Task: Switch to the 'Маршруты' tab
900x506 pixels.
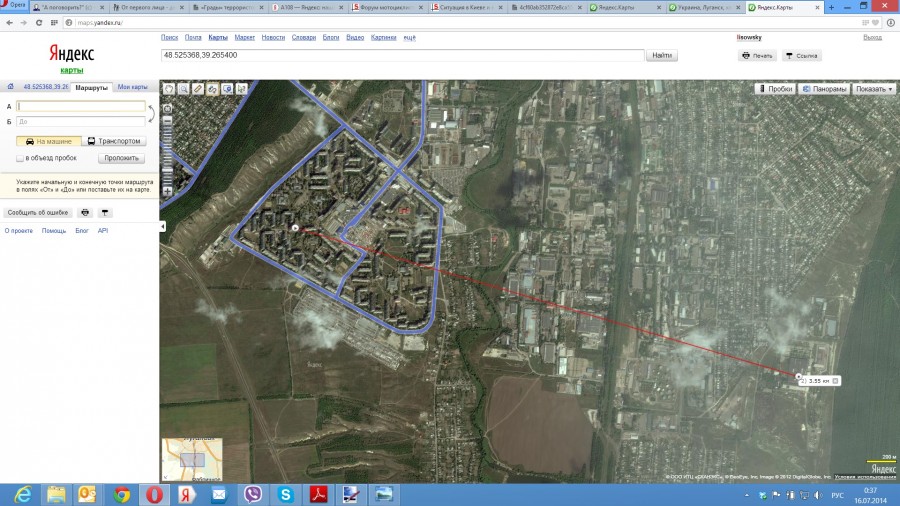Action: (x=91, y=87)
